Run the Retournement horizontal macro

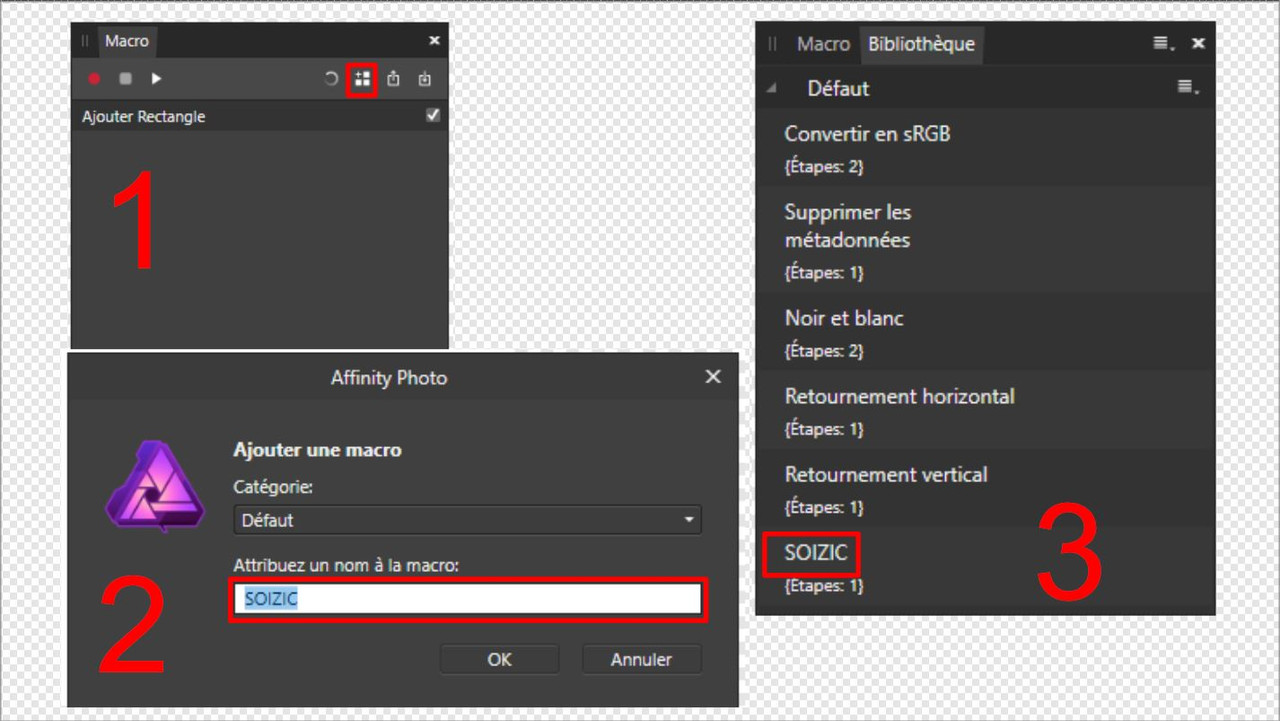pyautogui.click(x=985, y=410)
